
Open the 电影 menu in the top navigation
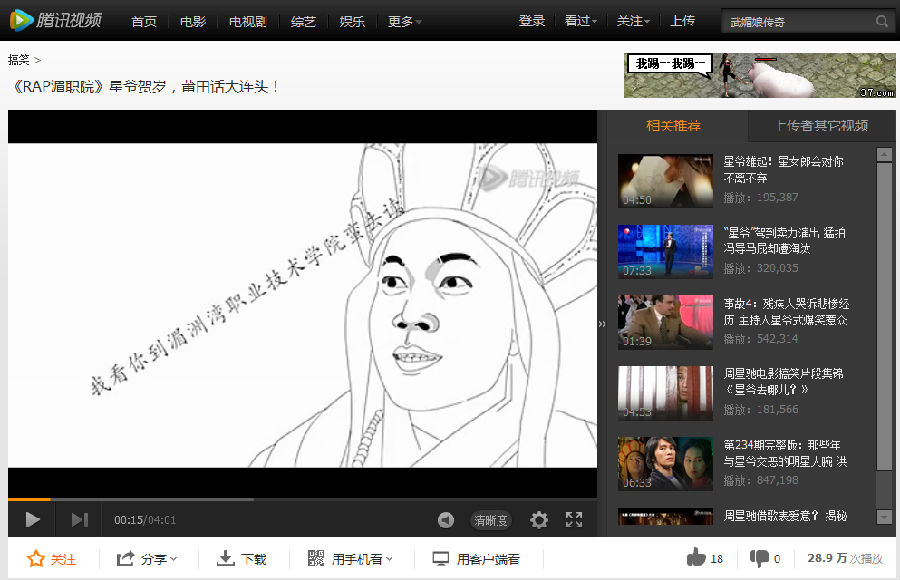tap(193, 21)
